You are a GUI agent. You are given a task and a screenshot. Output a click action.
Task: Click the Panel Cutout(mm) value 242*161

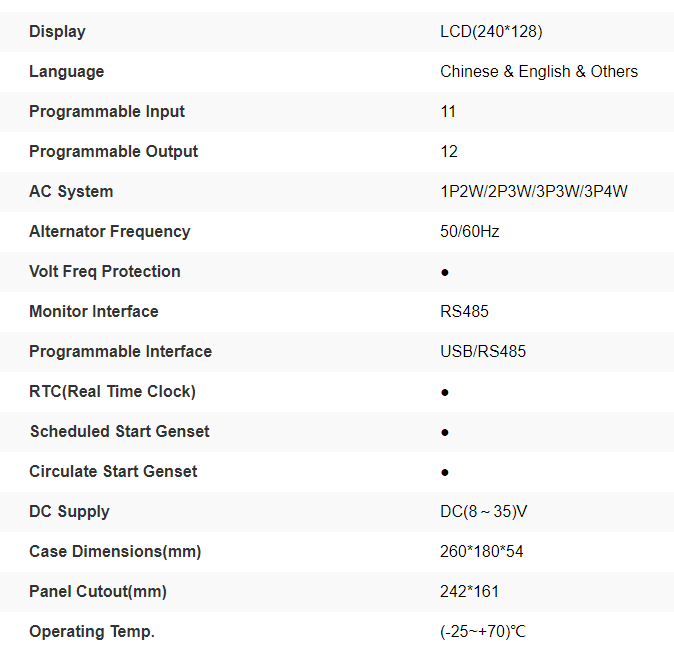tap(469, 592)
